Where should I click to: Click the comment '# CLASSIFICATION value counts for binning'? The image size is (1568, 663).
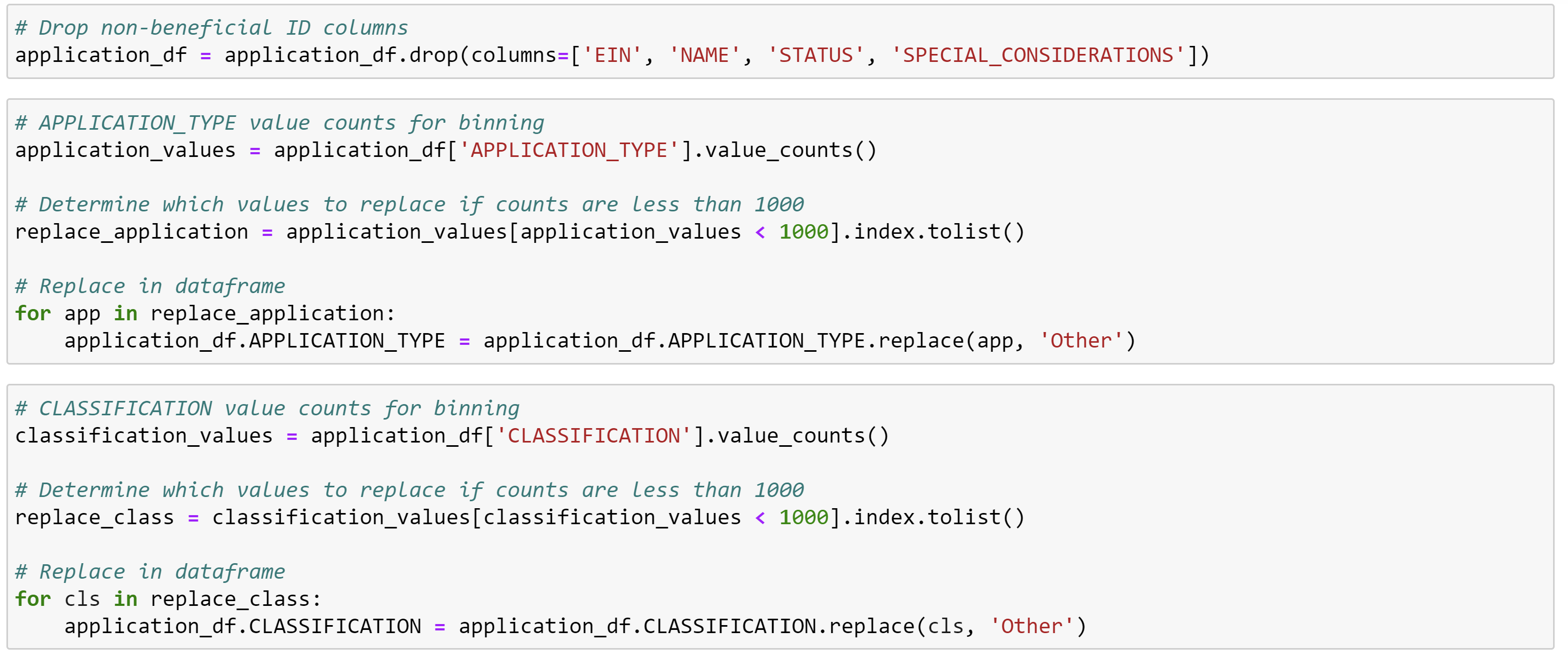pos(267,408)
